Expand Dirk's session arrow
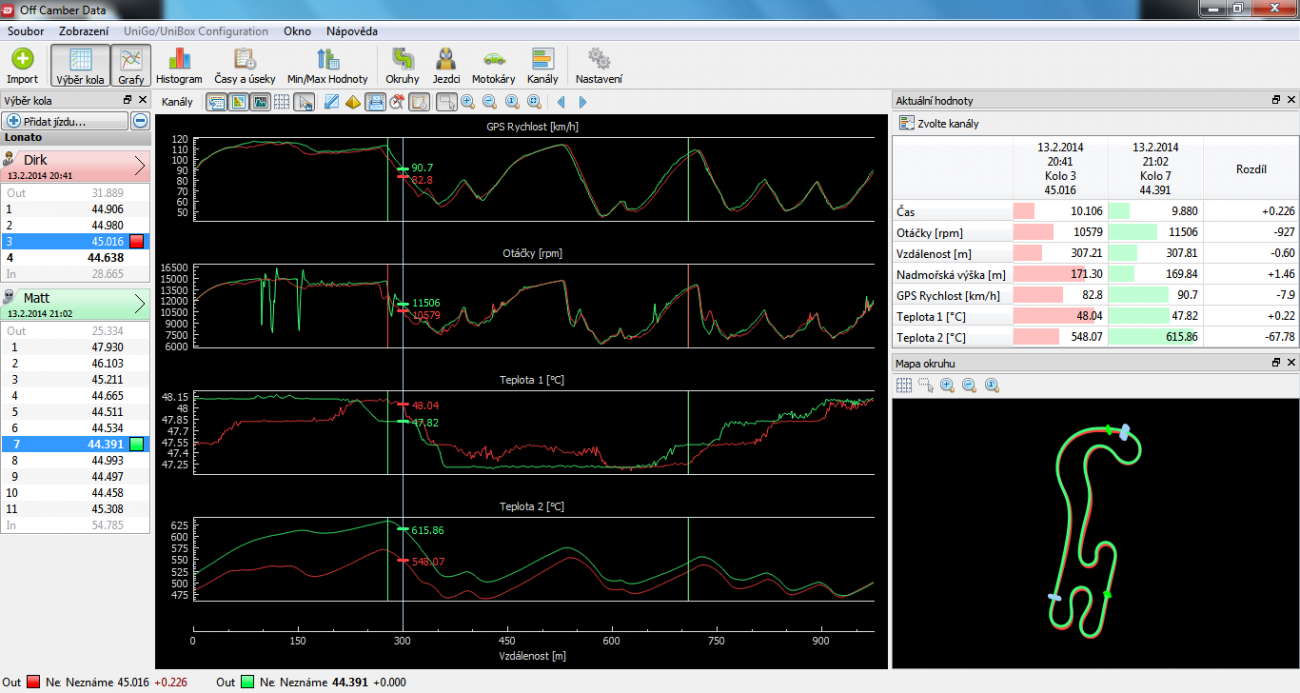The height and width of the screenshot is (693, 1300). point(139,164)
